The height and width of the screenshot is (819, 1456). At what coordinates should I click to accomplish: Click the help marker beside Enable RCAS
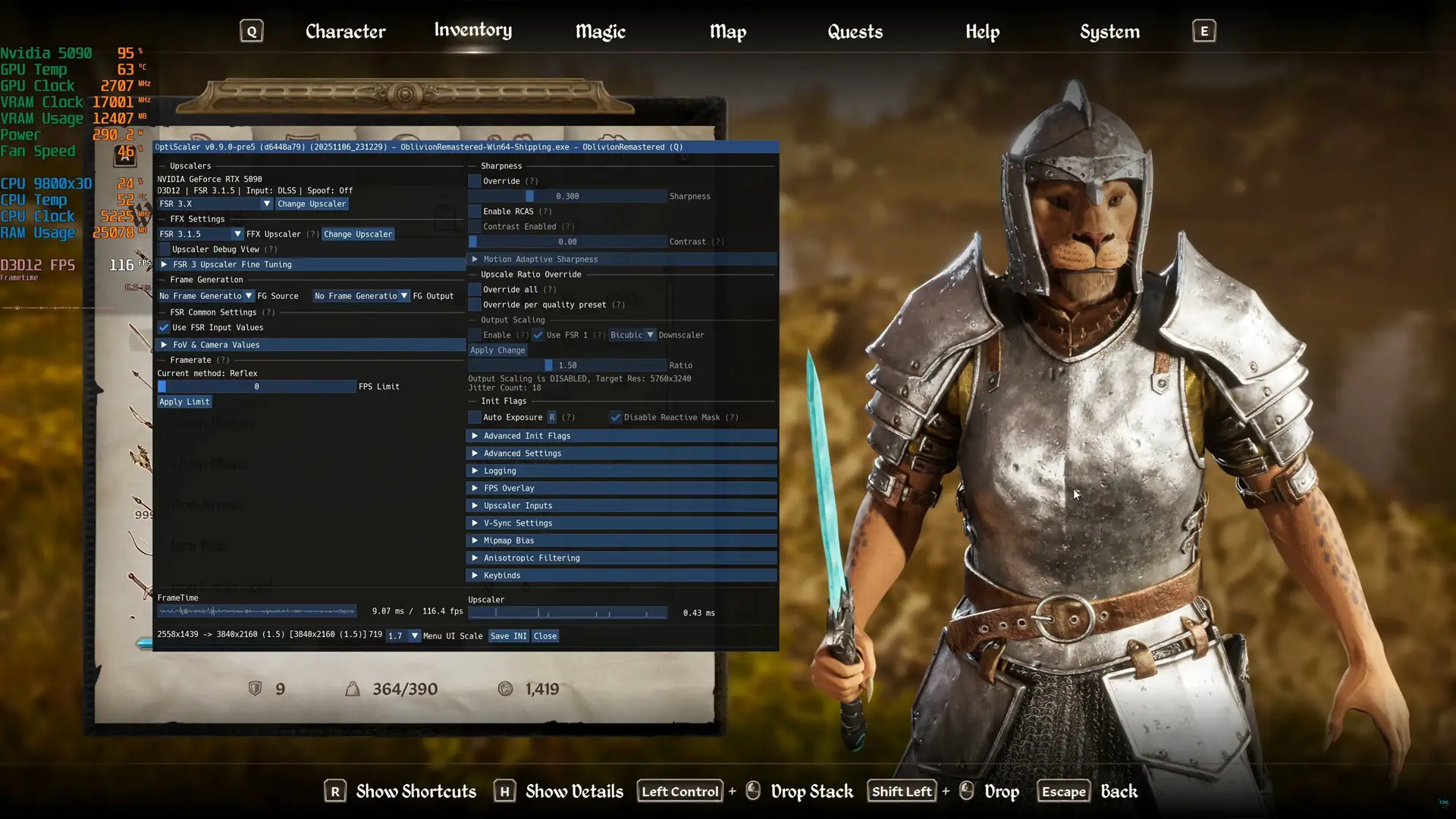[x=545, y=212]
